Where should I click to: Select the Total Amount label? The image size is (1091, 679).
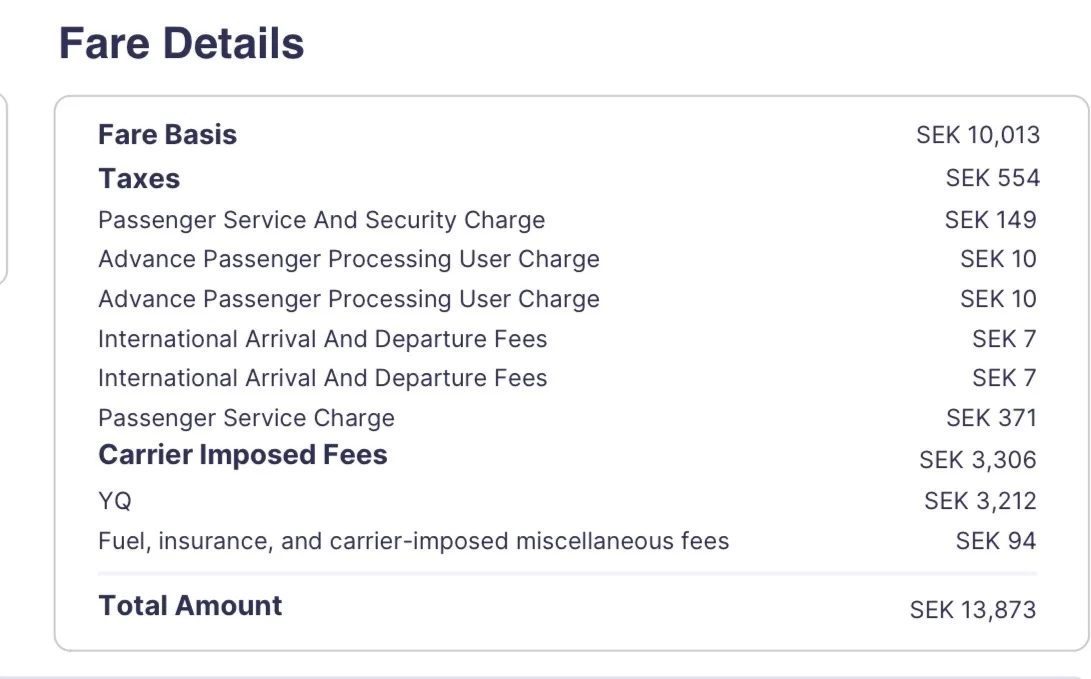pyautogui.click(x=190, y=606)
